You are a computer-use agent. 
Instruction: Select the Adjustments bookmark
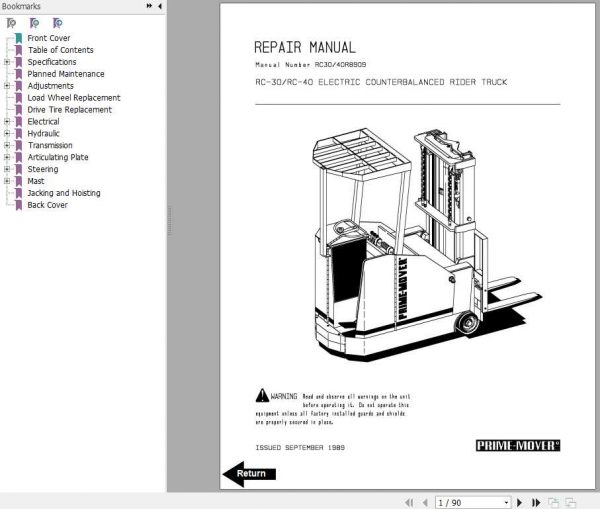(x=50, y=86)
